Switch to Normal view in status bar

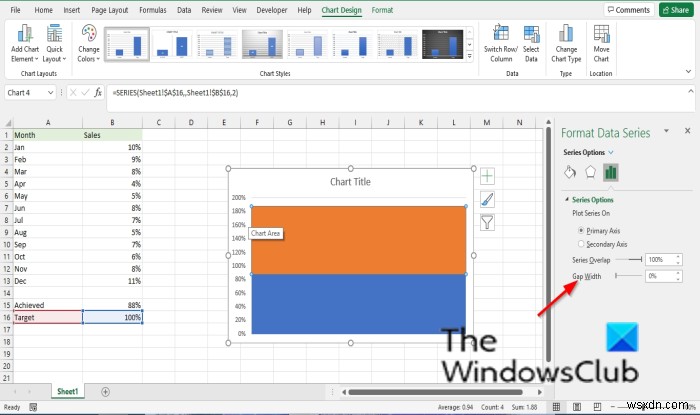point(556,407)
